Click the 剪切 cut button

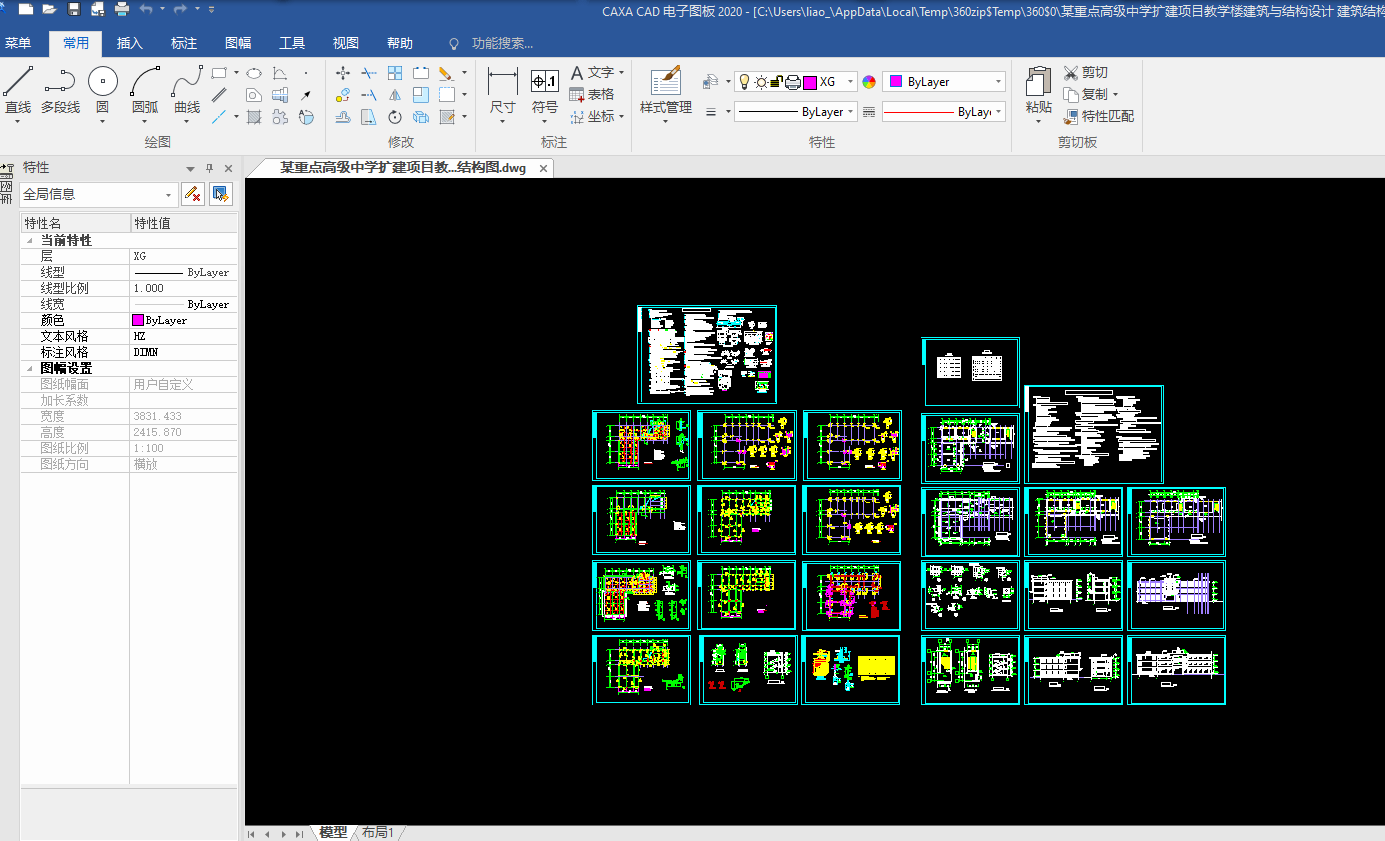coord(1086,73)
